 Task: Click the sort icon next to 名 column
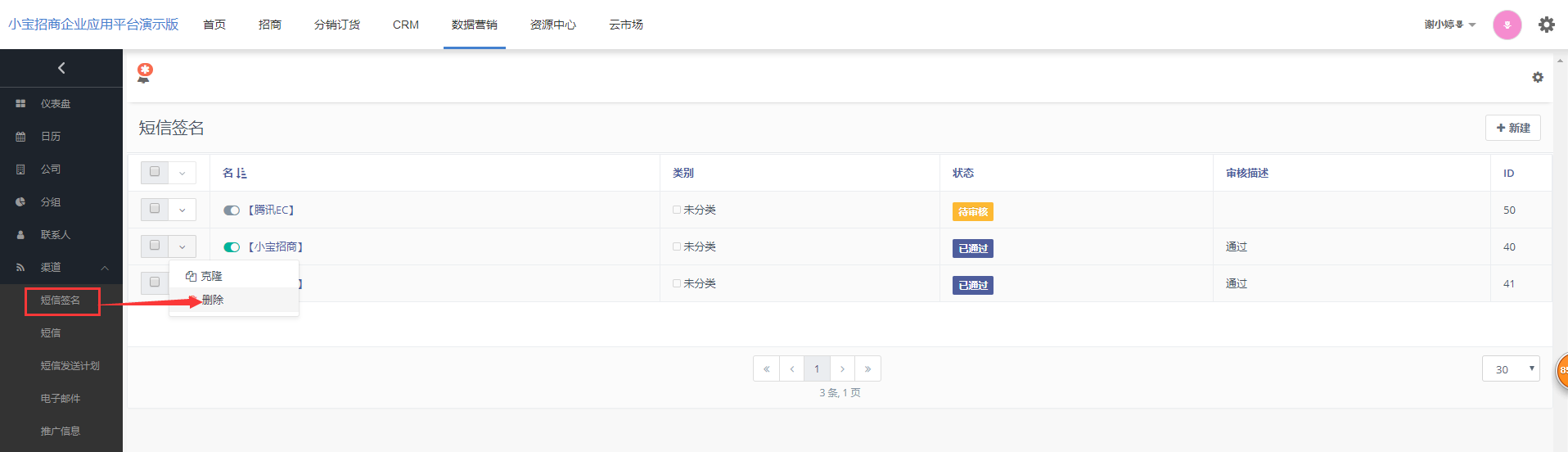click(x=241, y=174)
